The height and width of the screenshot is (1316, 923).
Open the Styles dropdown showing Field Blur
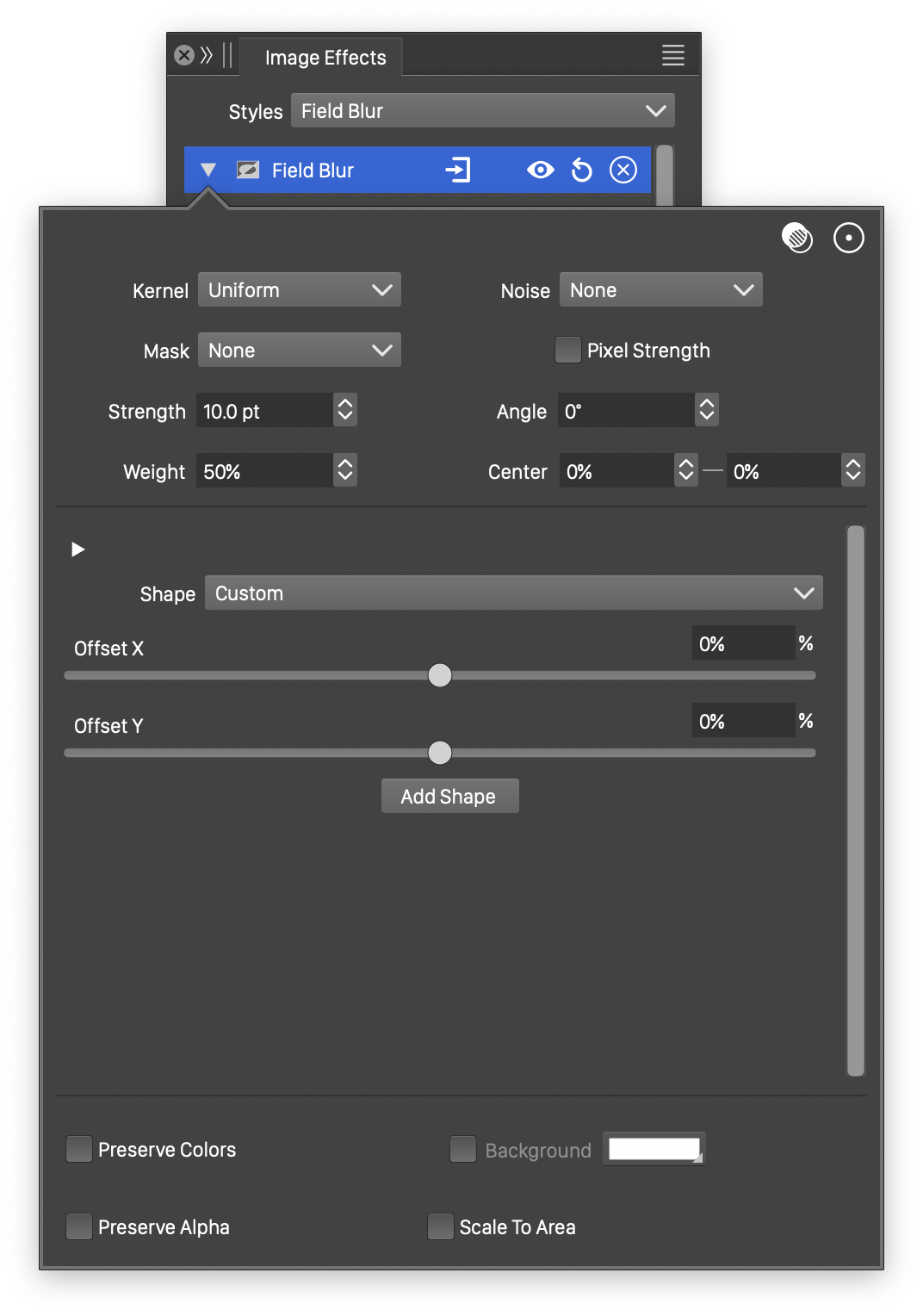coord(482,111)
